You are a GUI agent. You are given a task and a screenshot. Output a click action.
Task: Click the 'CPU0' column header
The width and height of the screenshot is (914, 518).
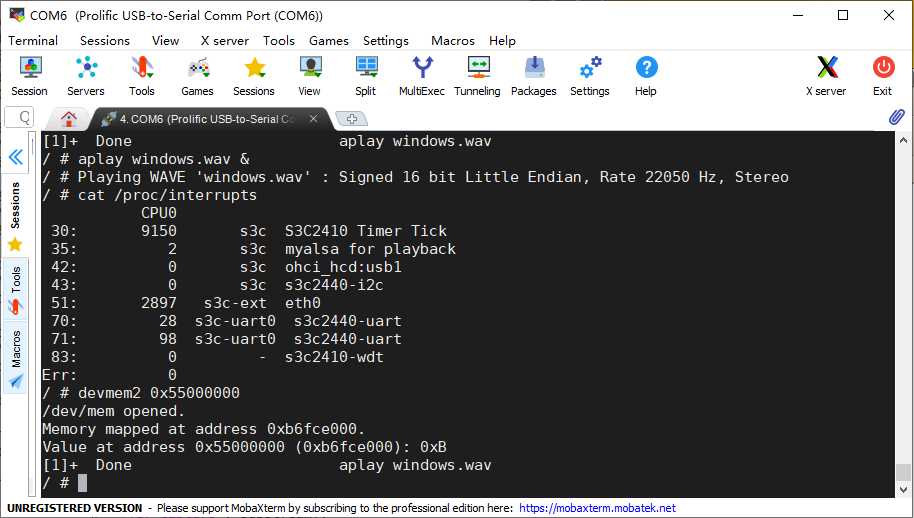(159, 213)
